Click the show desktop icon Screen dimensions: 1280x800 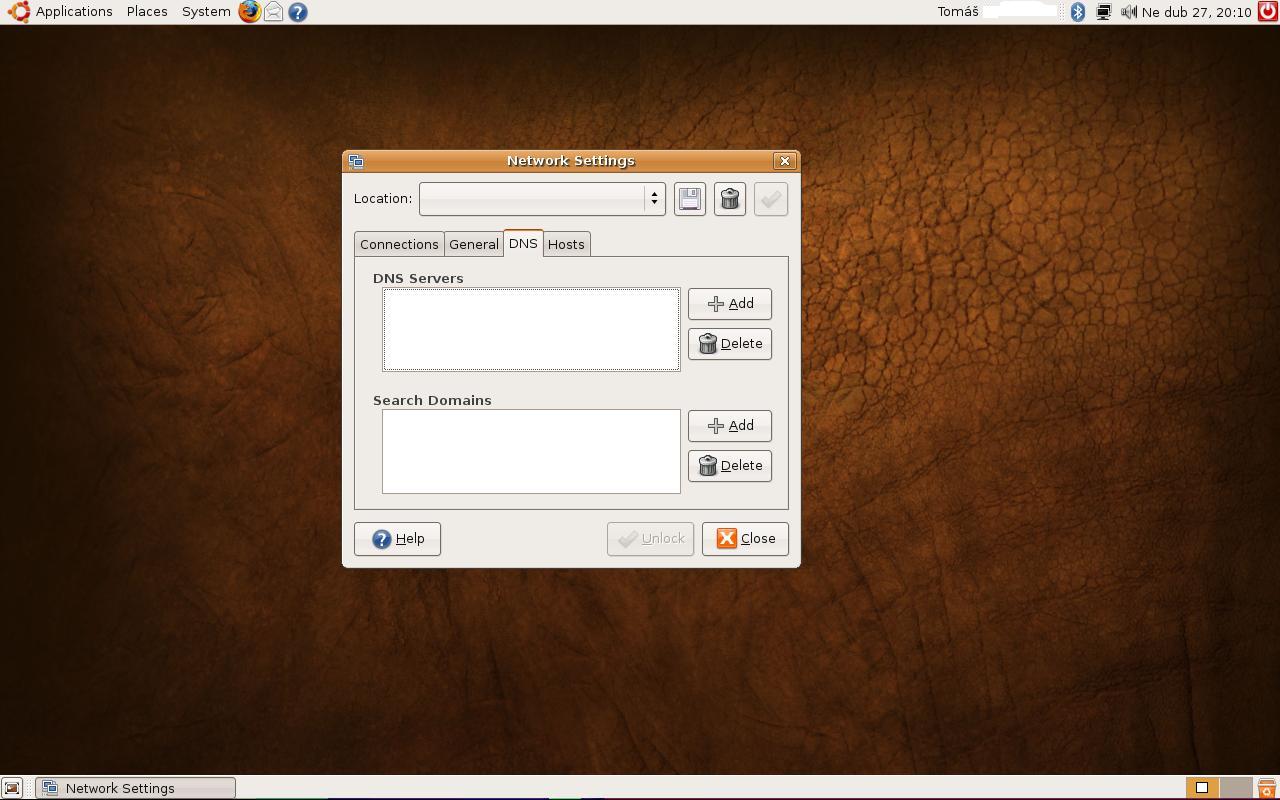(12, 788)
